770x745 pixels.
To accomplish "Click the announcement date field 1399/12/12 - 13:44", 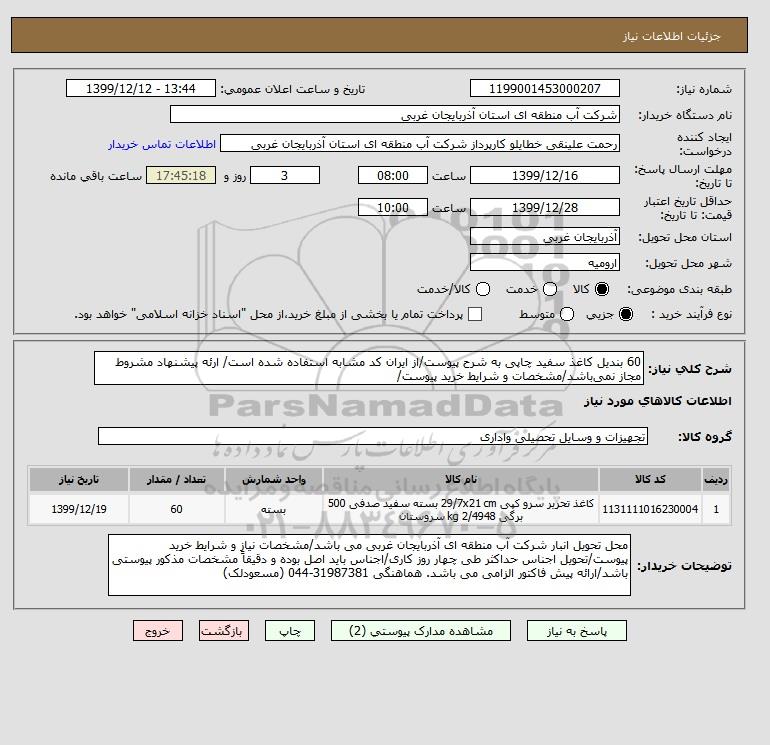I will (140, 88).
